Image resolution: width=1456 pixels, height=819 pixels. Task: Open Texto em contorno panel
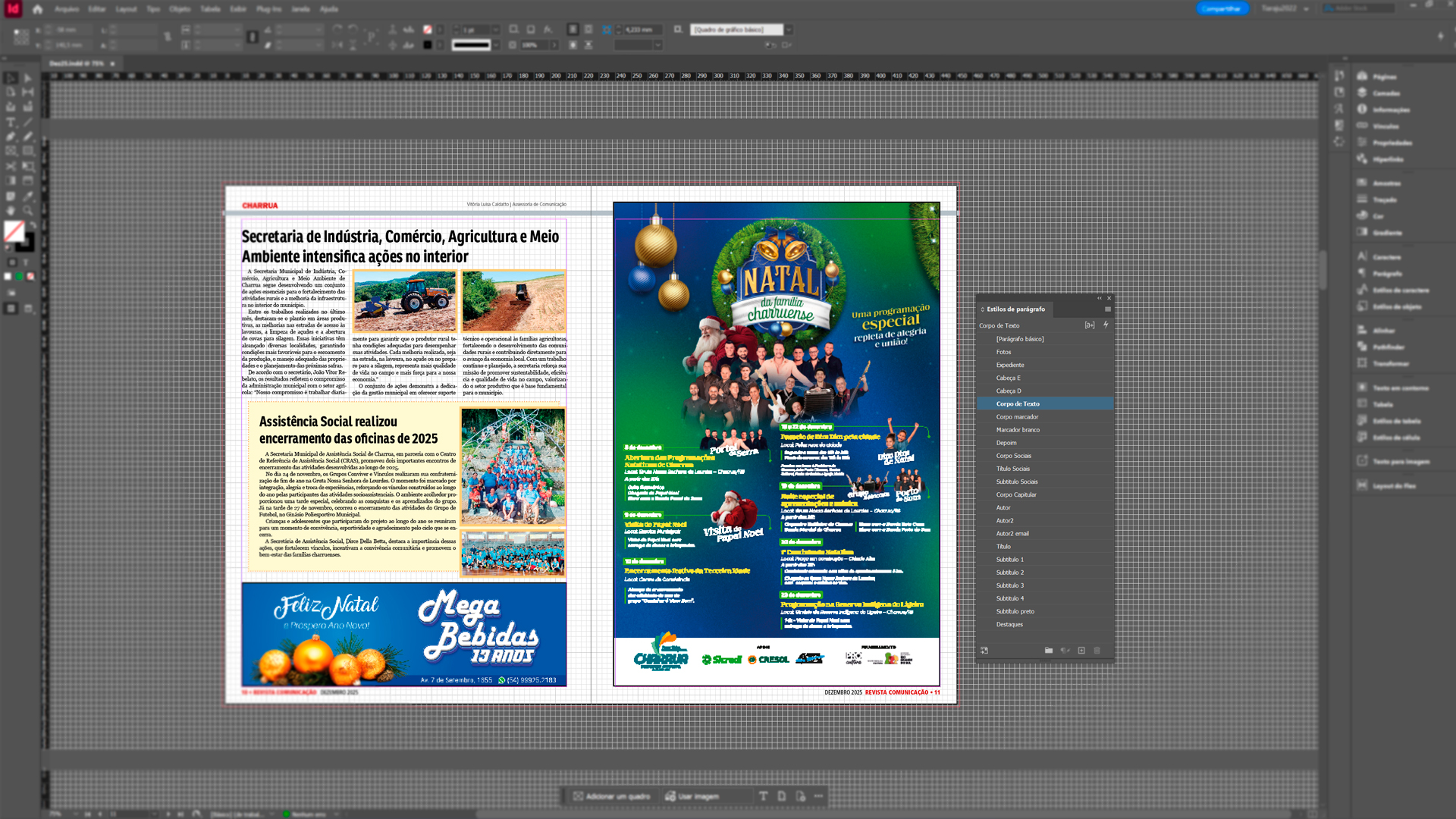coord(1400,388)
